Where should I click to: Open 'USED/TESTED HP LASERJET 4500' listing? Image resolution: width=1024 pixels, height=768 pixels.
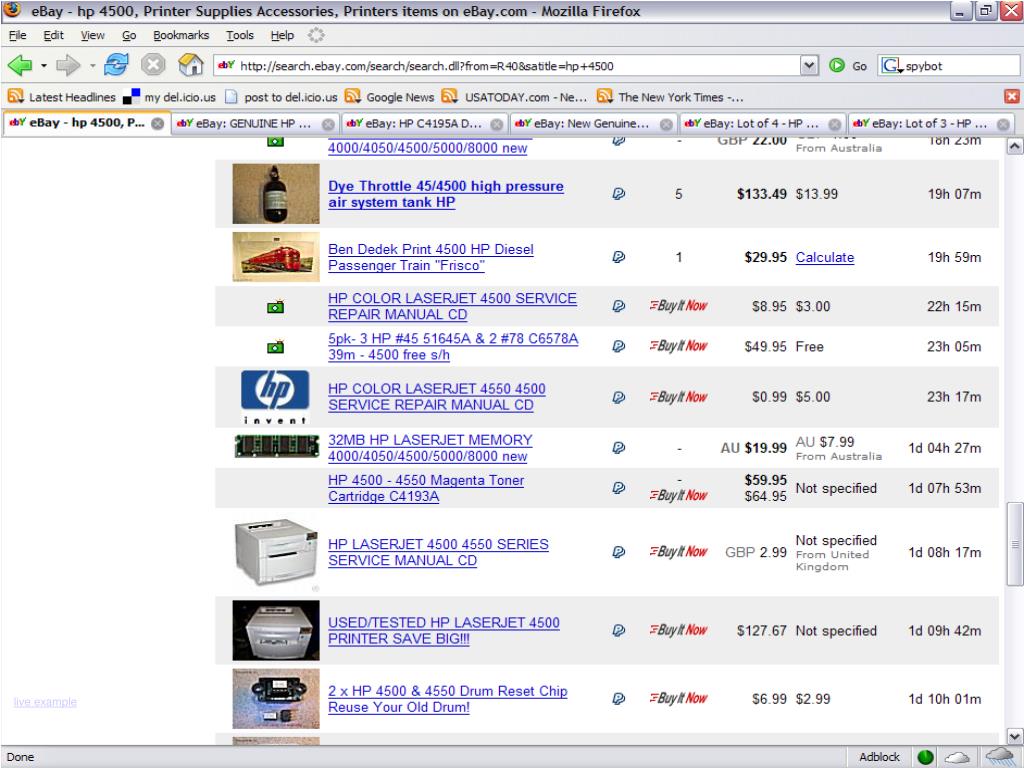[x=444, y=631]
